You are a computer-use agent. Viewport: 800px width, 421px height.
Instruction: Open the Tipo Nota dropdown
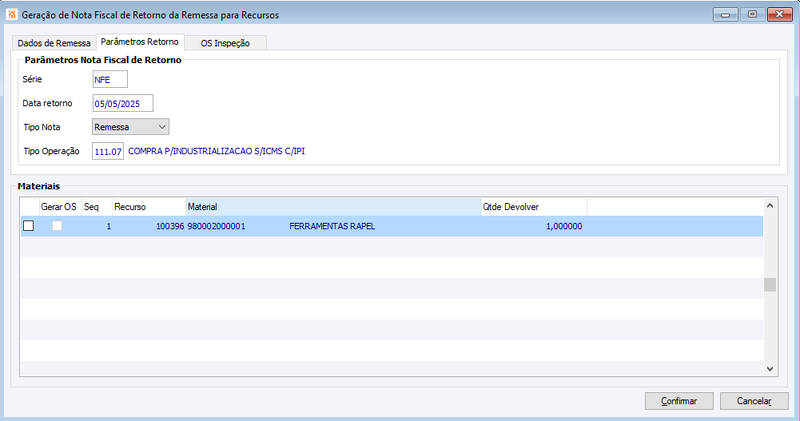(131, 127)
